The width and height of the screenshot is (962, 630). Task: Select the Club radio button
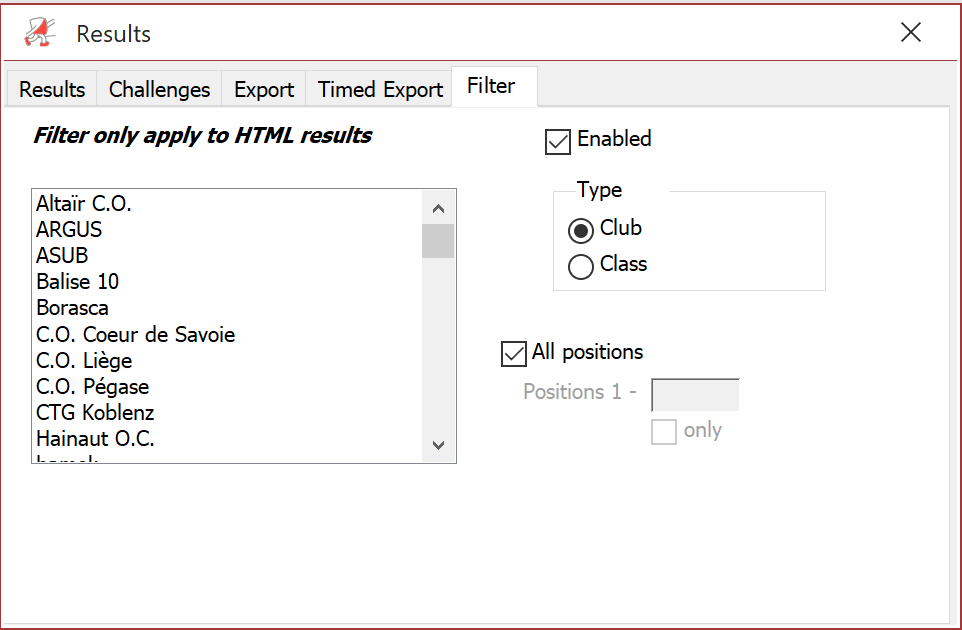580,231
